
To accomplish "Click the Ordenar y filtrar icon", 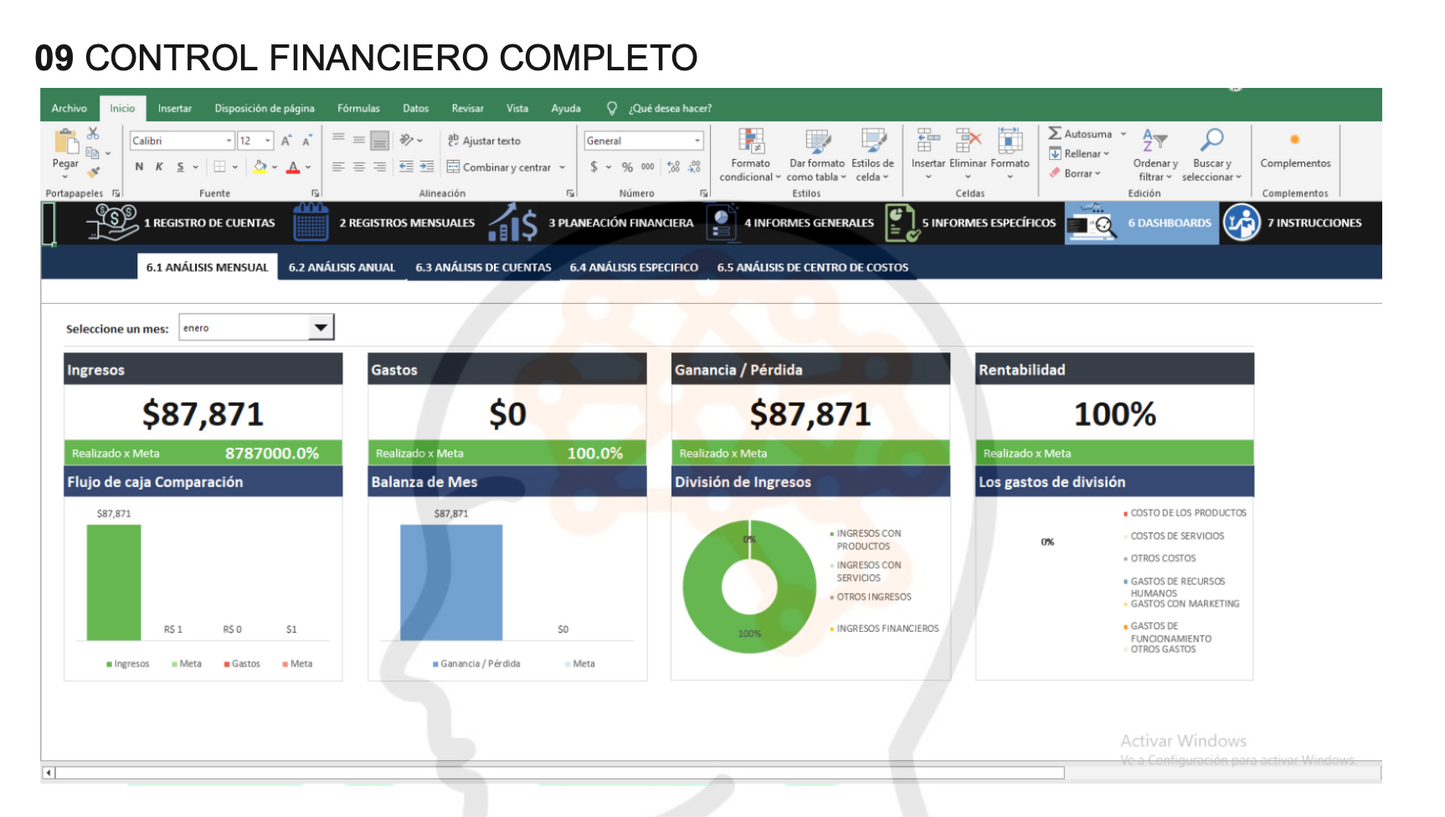I will click(1154, 141).
